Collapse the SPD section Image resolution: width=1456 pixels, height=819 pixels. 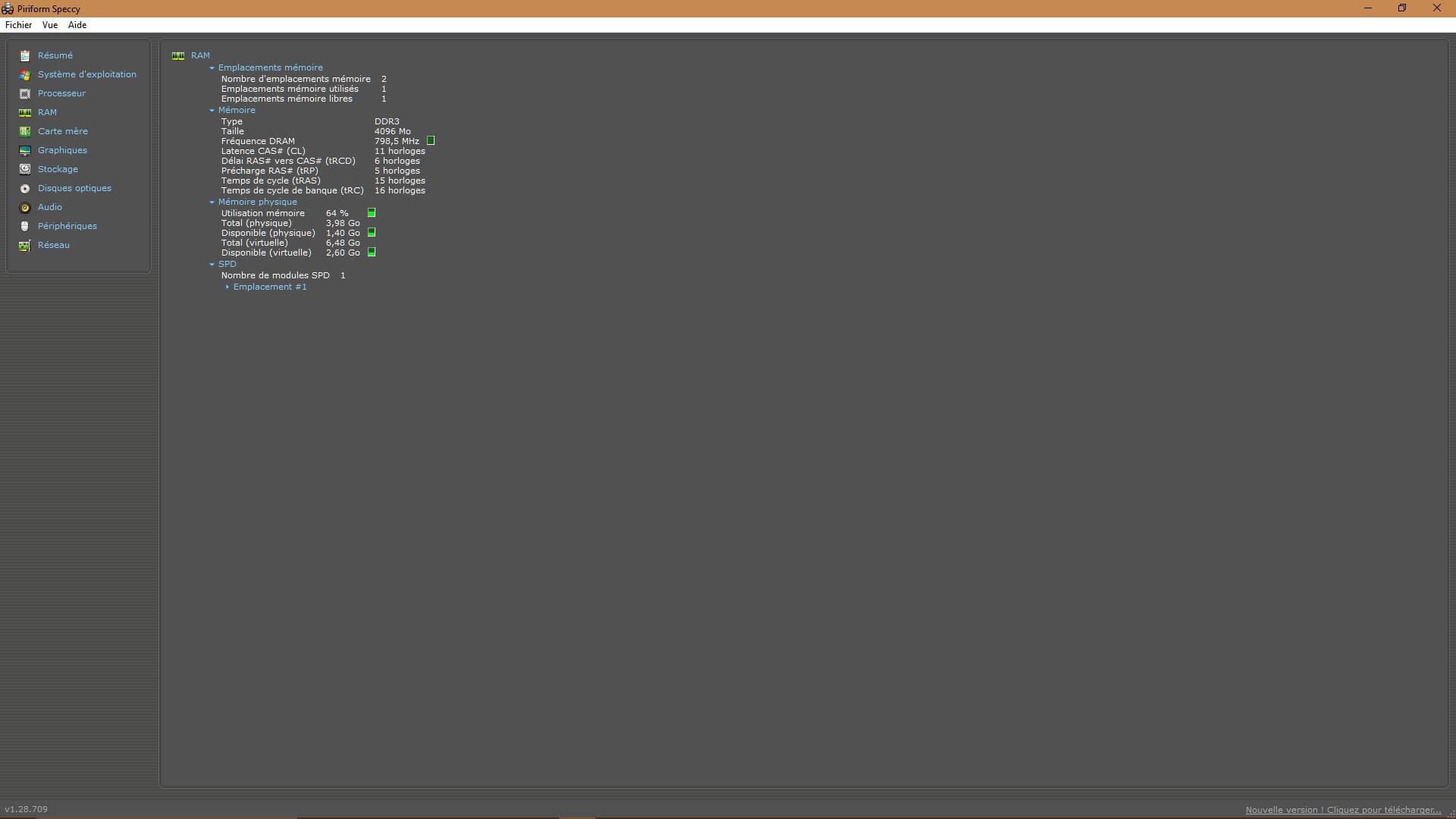(212, 264)
